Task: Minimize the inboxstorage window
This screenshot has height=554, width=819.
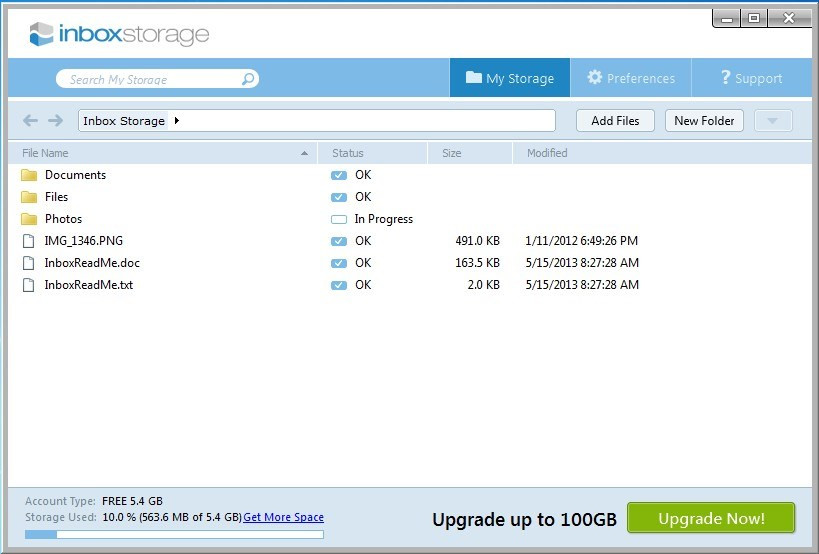Action: 727,18
